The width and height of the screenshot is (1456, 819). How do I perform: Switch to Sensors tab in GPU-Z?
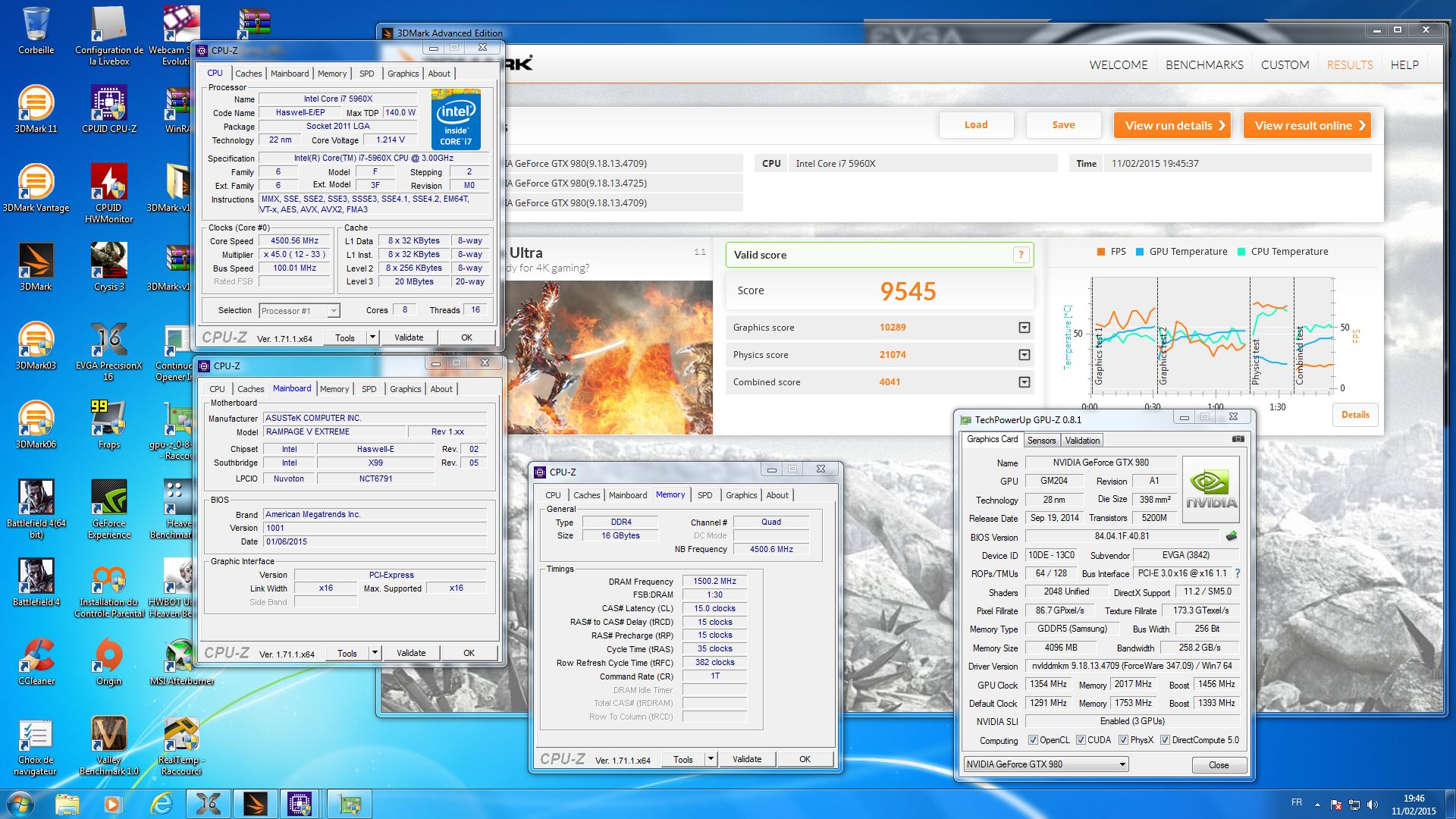tap(1041, 441)
